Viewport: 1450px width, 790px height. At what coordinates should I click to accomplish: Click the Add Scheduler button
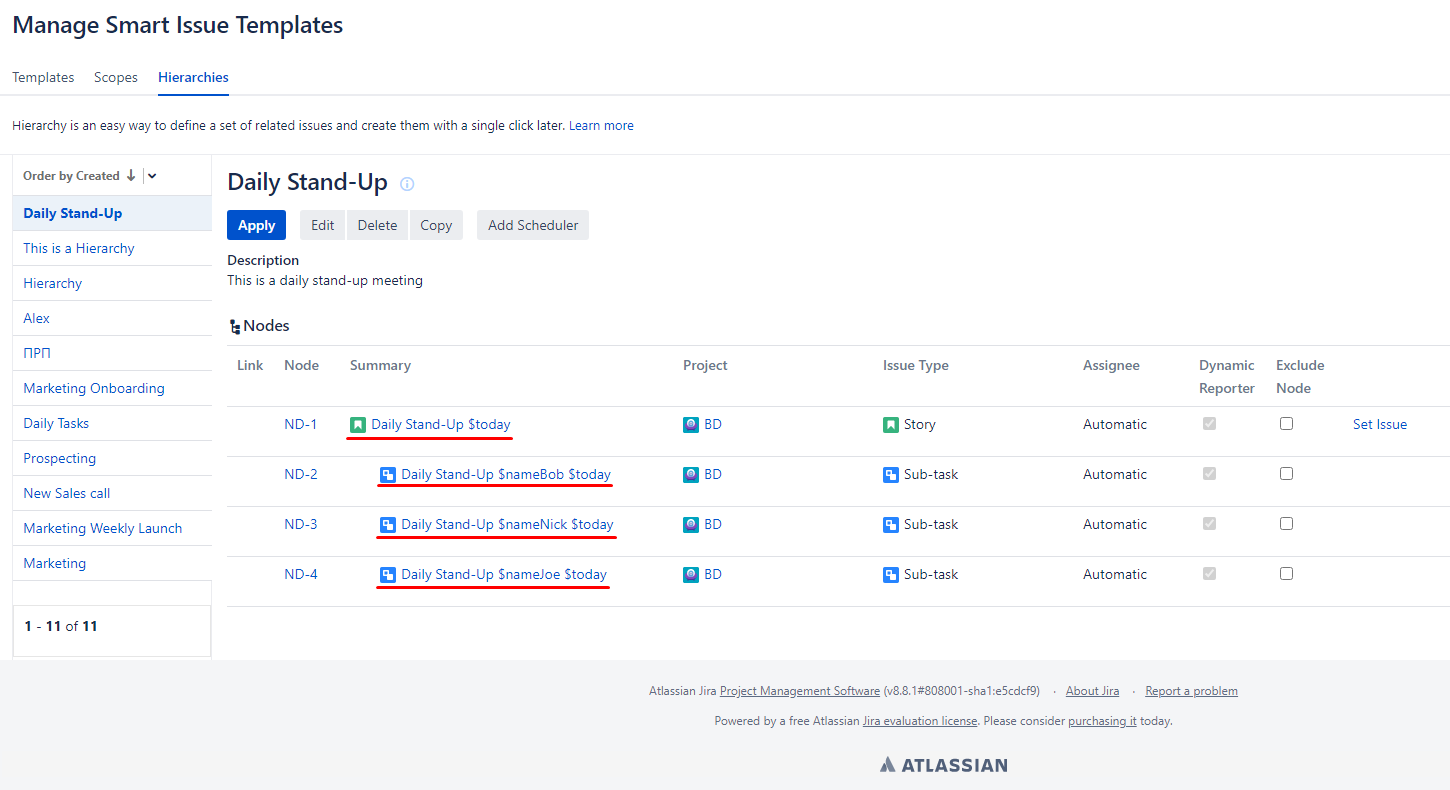click(533, 225)
